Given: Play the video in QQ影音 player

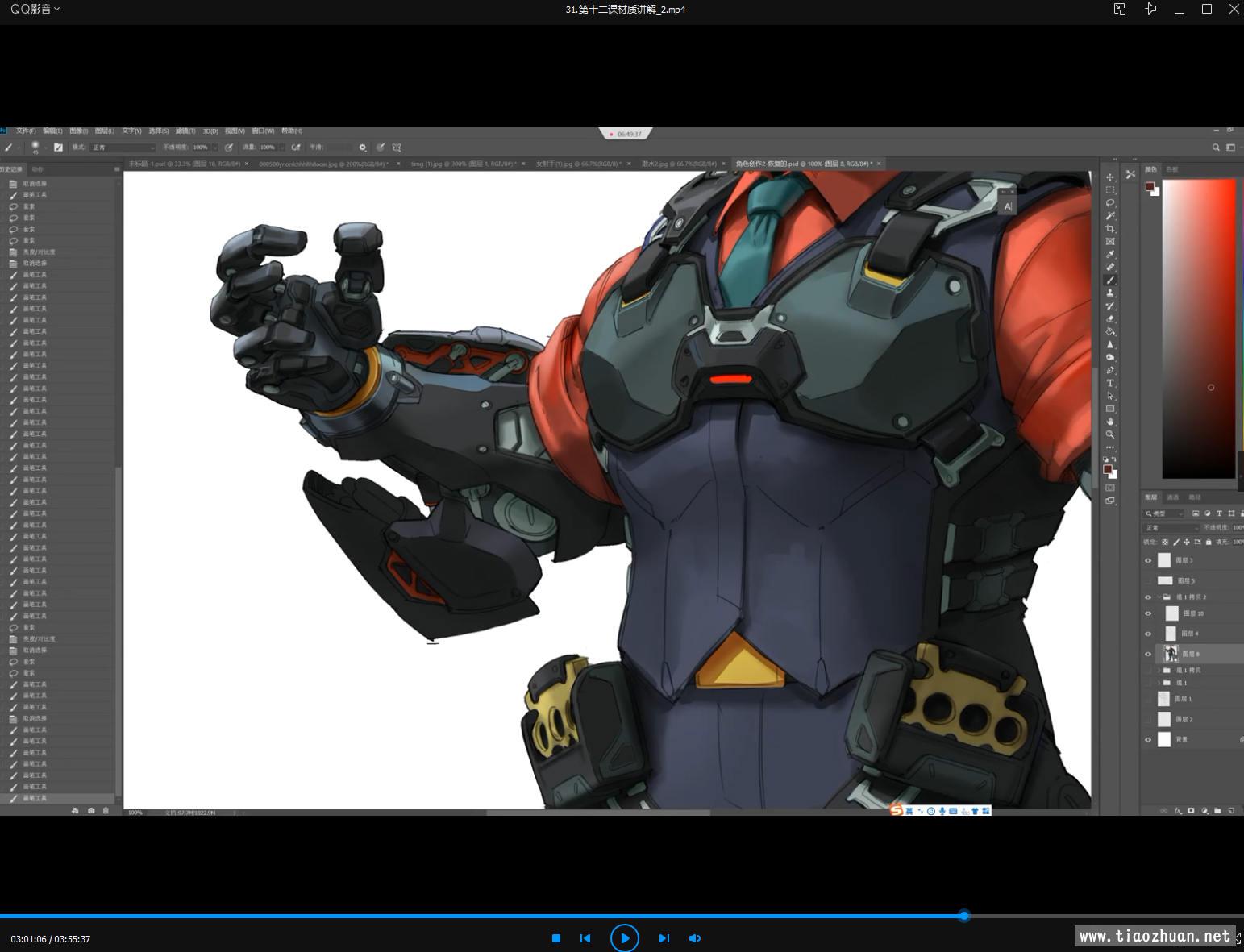Looking at the screenshot, I should click(x=624, y=938).
